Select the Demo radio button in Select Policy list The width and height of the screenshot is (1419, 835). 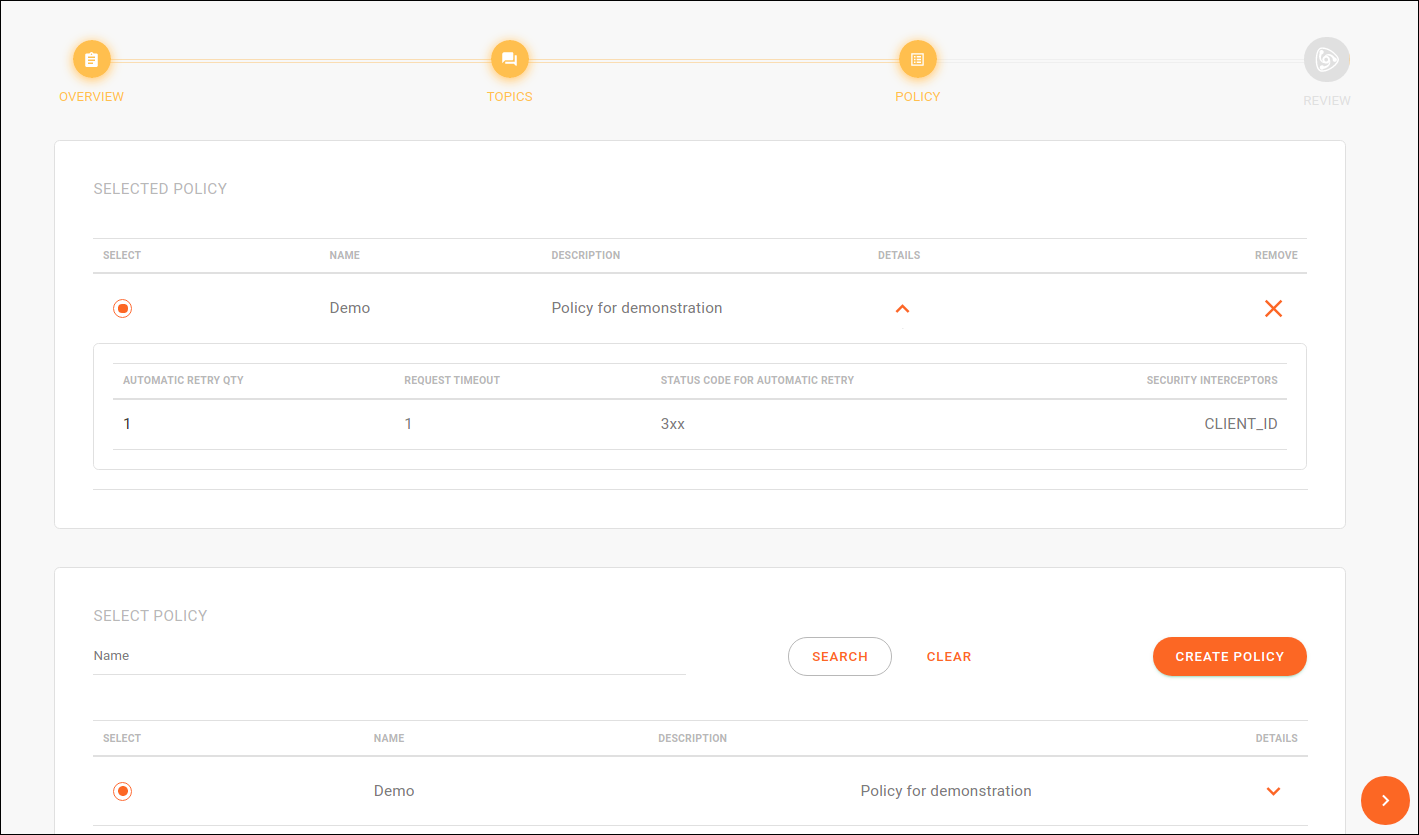click(122, 792)
